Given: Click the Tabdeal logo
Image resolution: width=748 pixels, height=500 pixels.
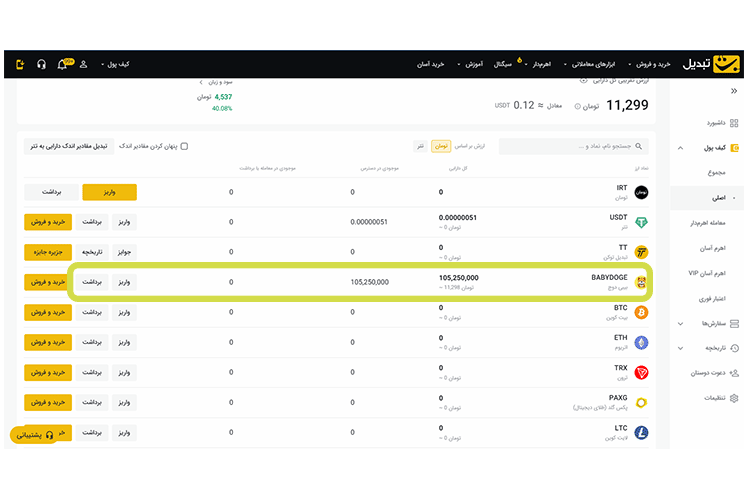Looking at the screenshot, I should click(711, 64).
